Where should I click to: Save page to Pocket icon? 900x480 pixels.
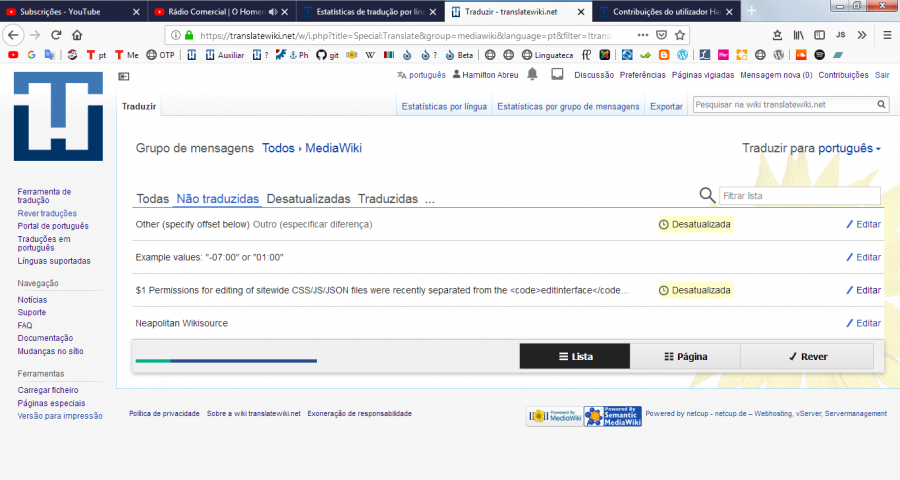tap(661, 35)
